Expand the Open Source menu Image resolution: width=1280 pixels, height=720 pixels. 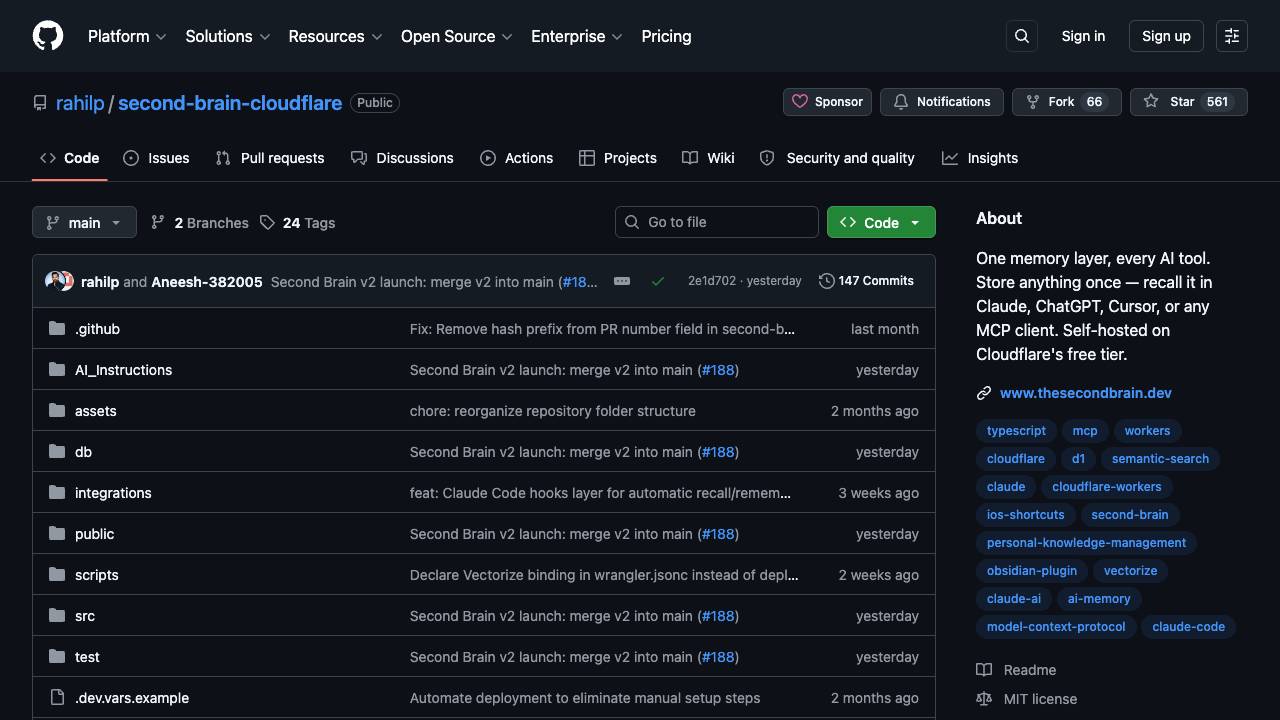point(457,36)
